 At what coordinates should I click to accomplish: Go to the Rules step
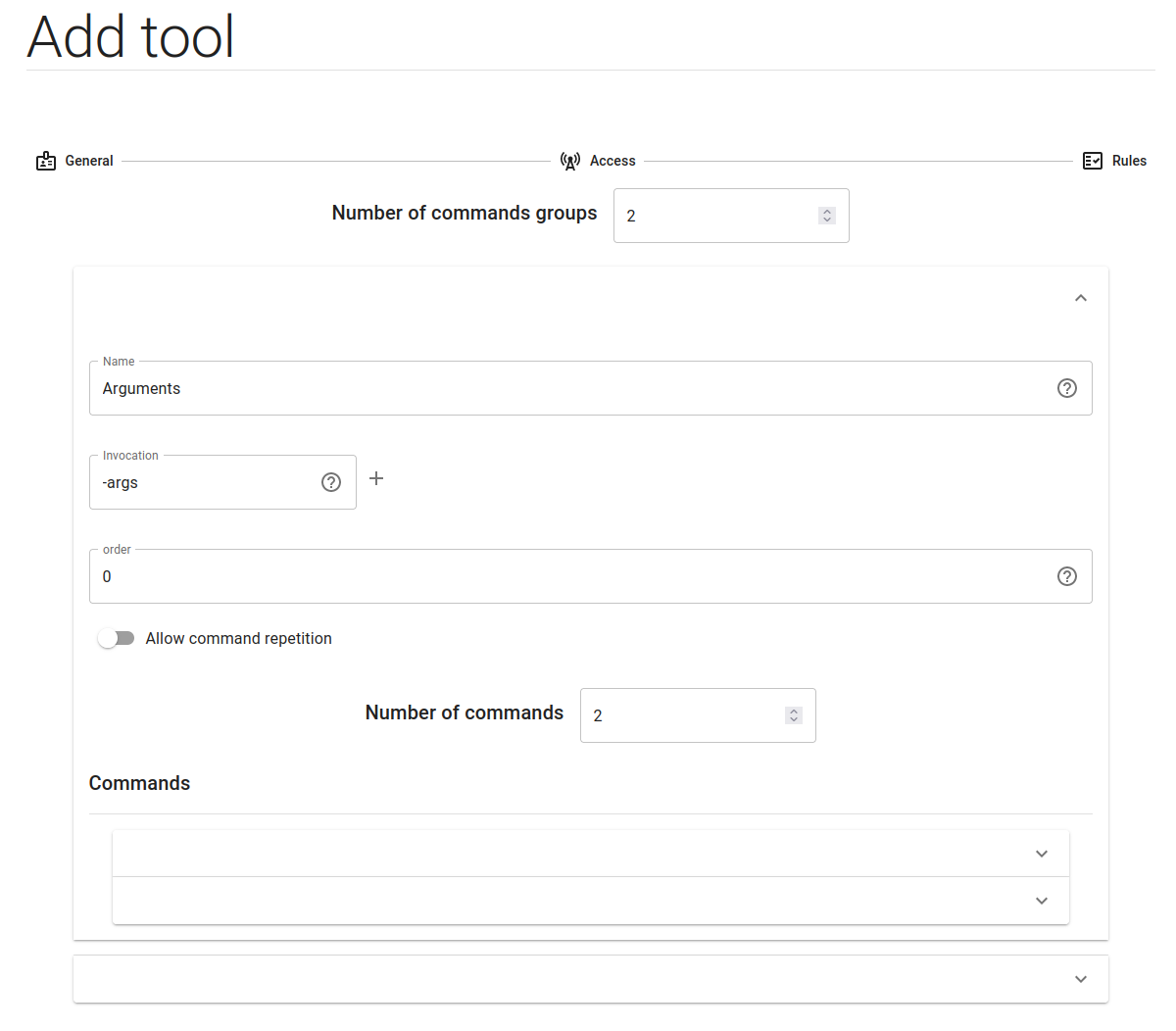coord(1129,161)
